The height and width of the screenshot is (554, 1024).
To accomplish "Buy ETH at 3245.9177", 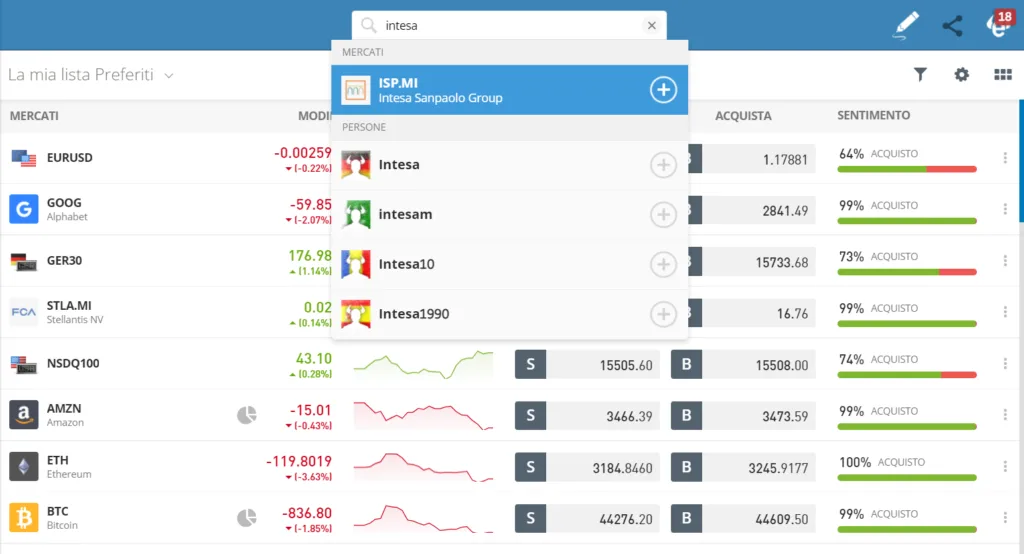I will click(743, 467).
